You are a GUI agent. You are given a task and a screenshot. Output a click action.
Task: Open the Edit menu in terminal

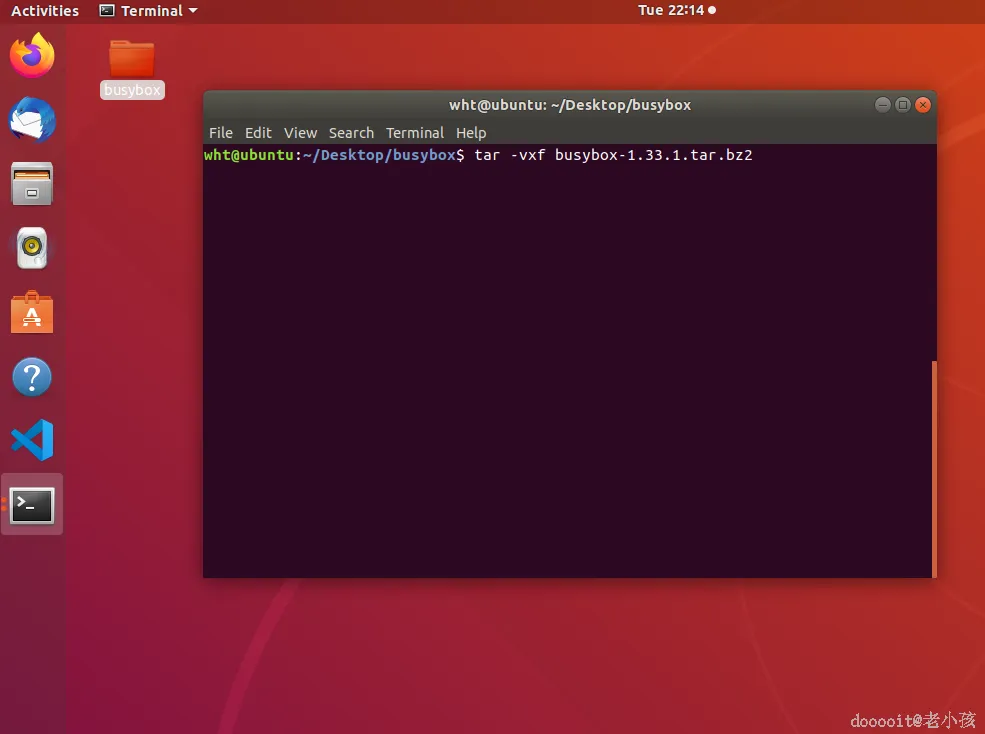258,133
